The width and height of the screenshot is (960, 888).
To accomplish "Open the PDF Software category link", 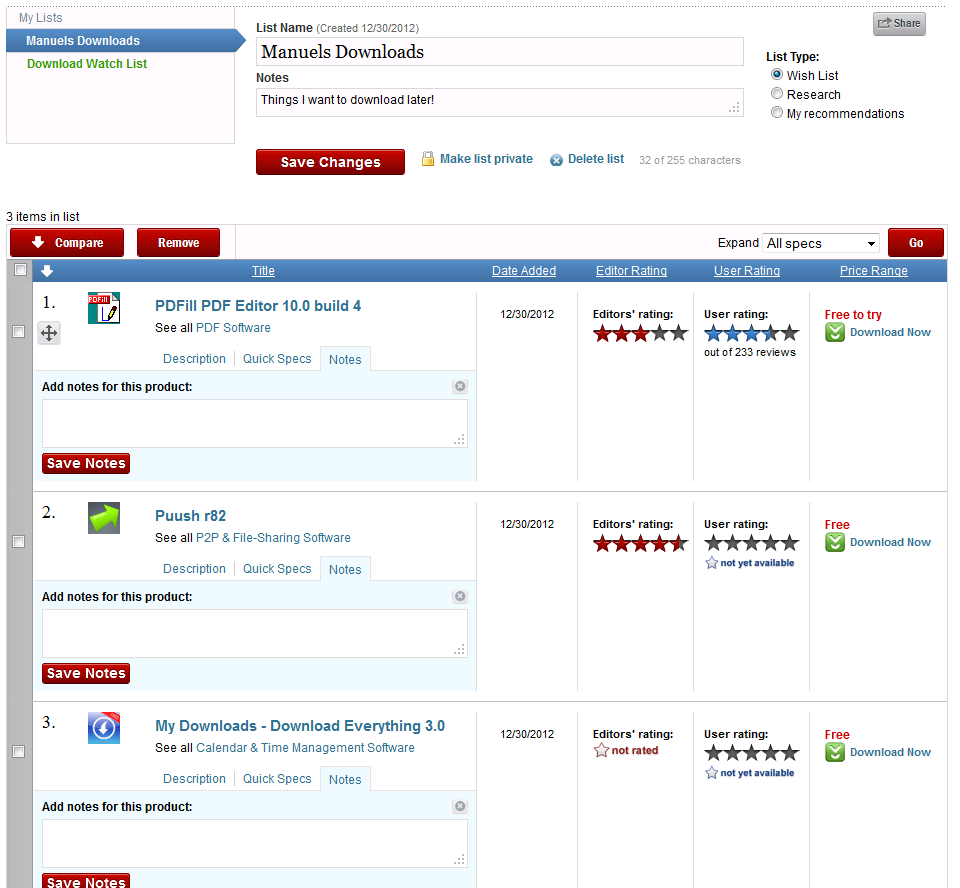I will point(233,328).
